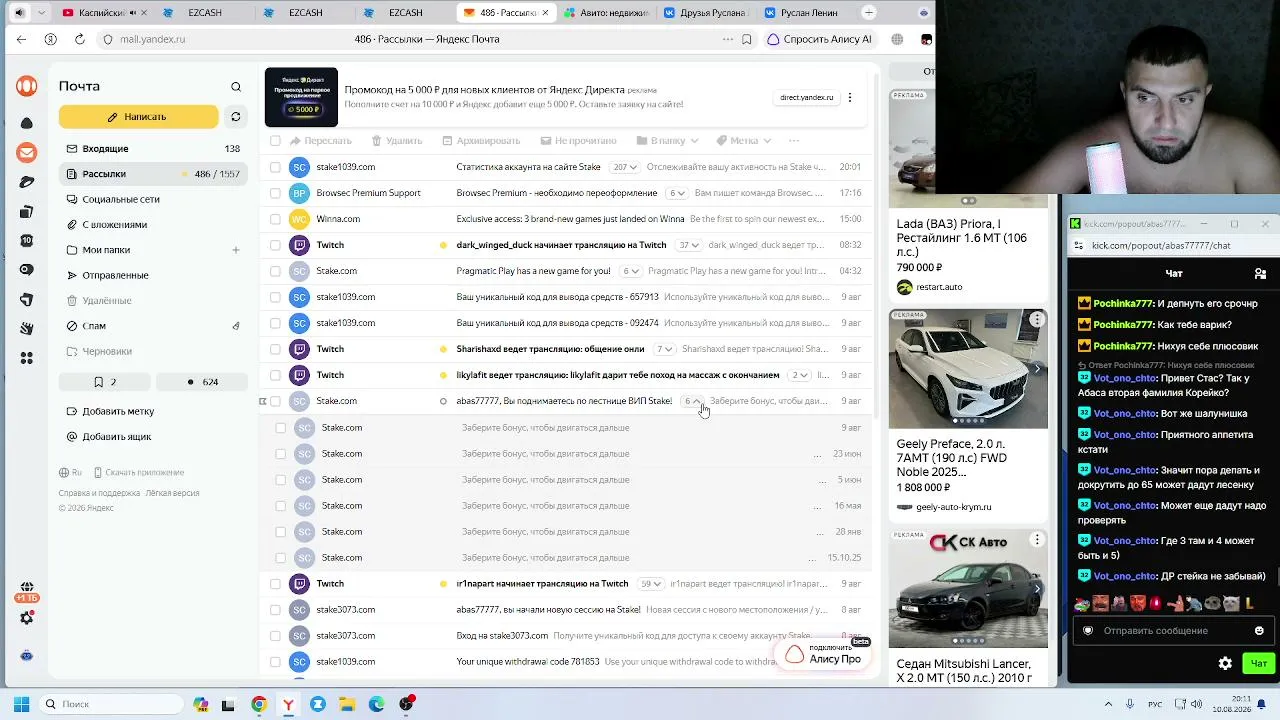
Task: Check the withdrawal code 657913 email
Action: coord(275,297)
